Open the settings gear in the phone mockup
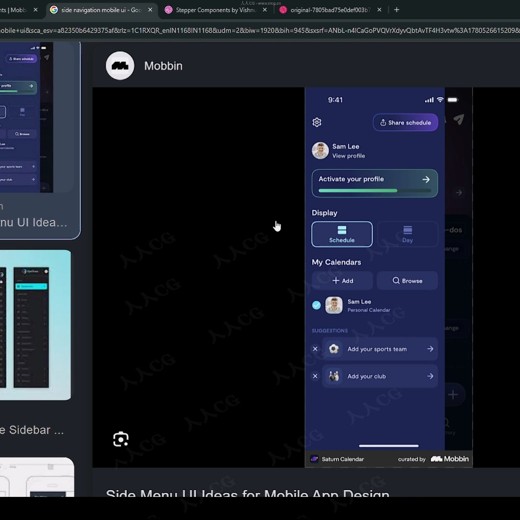Image resolution: width=520 pixels, height=520 pixels. (x=317, y=122)
